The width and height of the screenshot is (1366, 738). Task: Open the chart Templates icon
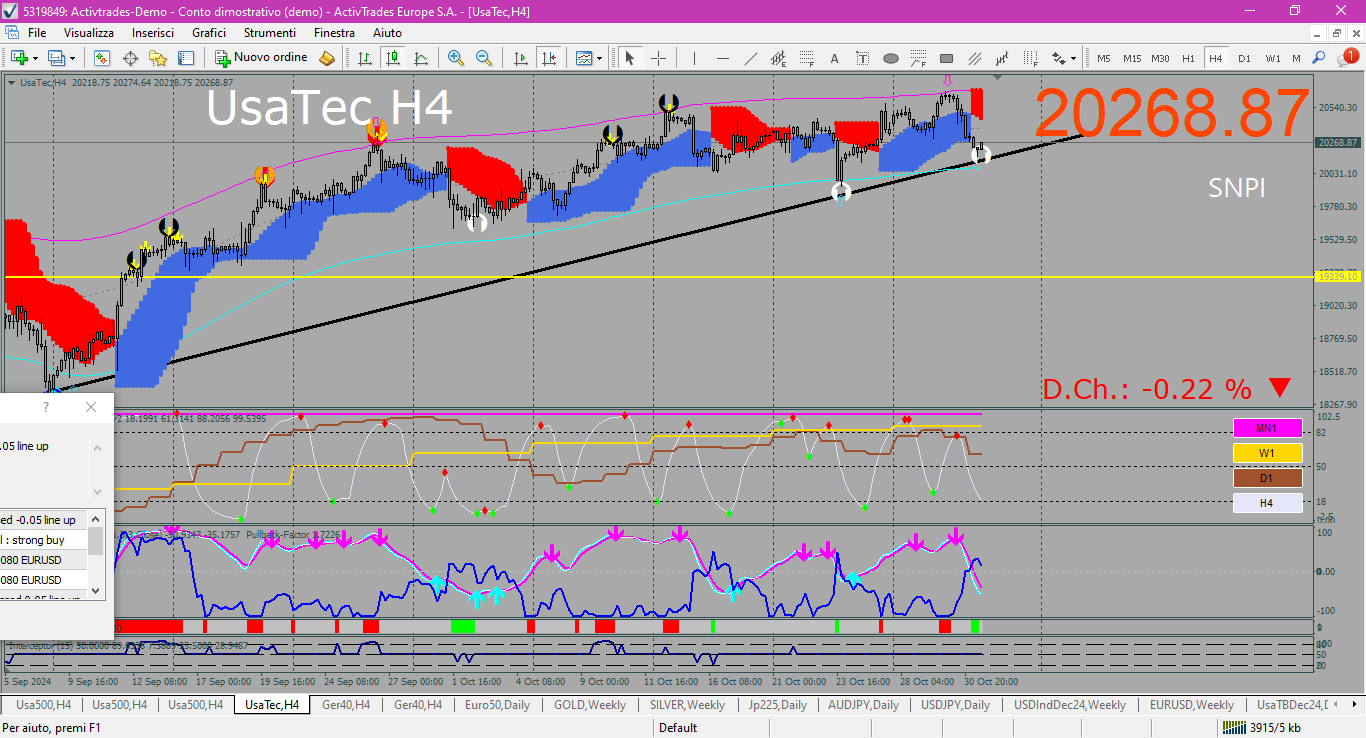[584, 58]
